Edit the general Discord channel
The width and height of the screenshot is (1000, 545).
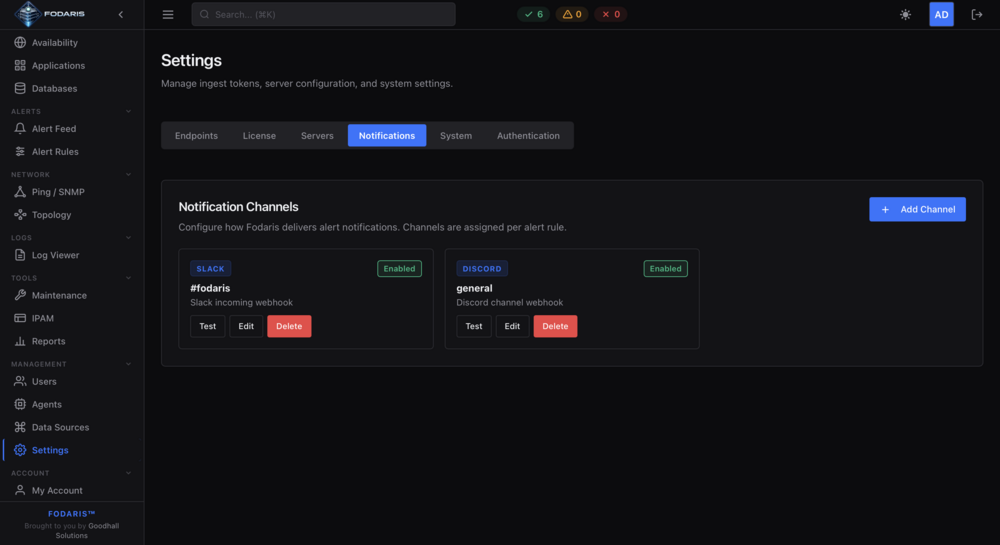pyautogui.click(x=512, y=326)
